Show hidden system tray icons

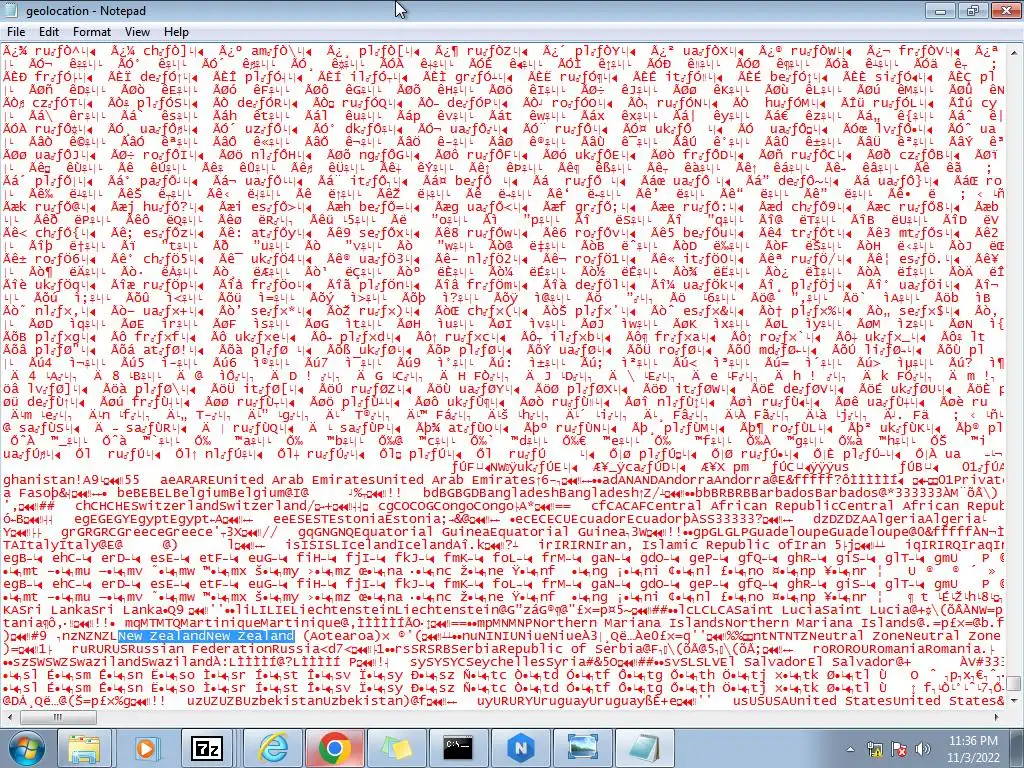pos(850,749)
